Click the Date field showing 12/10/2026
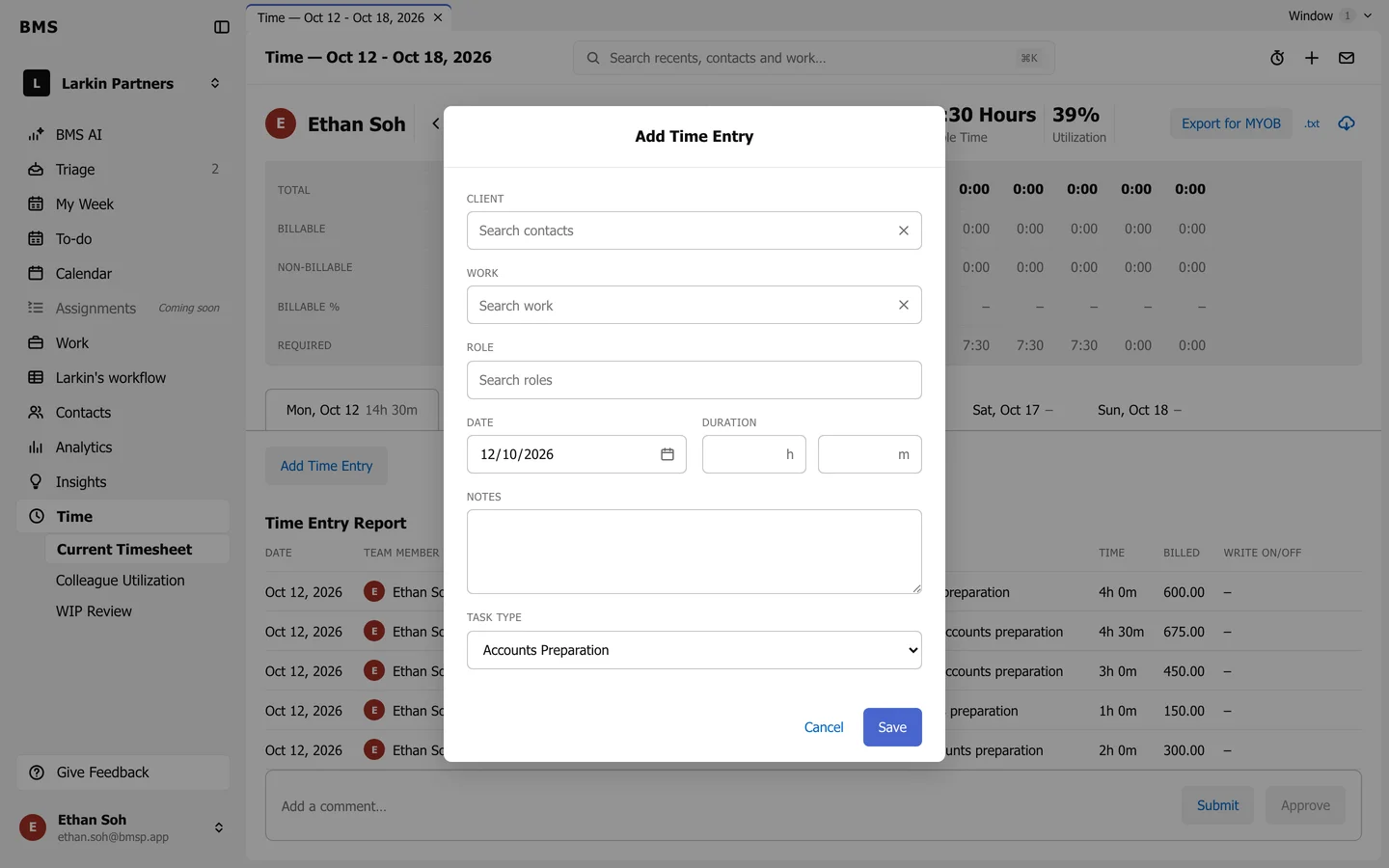 (x=577, y=454)
